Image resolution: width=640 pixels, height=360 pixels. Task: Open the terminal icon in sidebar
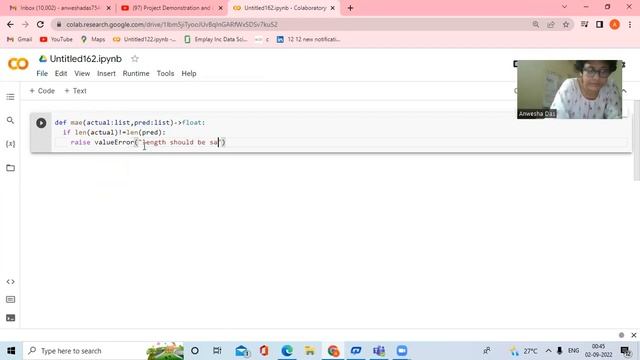[11, 318]
